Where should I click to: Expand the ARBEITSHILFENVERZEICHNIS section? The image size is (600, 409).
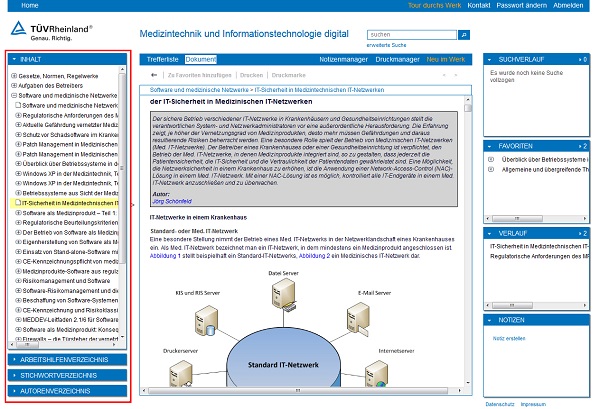tap(67, 360)
